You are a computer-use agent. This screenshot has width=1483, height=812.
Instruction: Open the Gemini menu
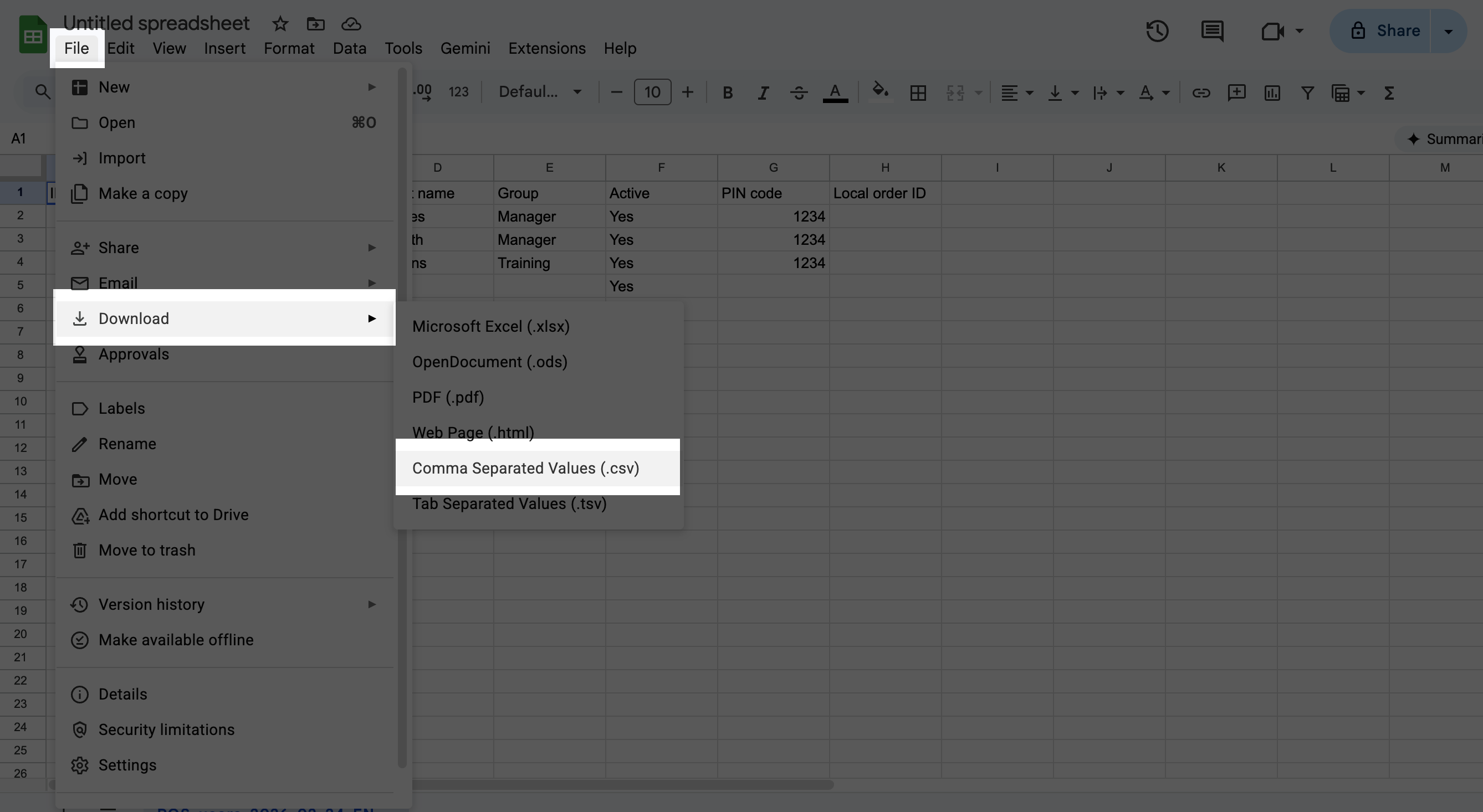[x=465, y=48]
